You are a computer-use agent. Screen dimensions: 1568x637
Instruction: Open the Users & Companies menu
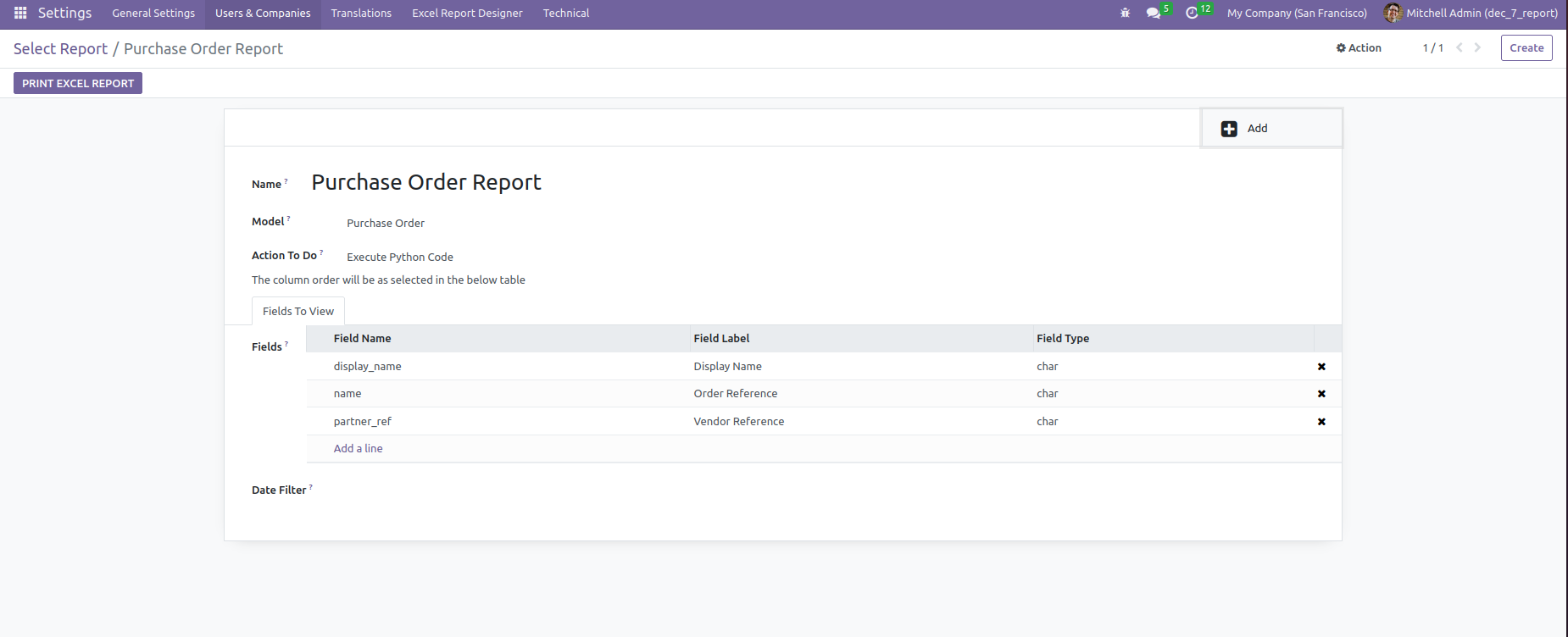[x=263, y=14]
